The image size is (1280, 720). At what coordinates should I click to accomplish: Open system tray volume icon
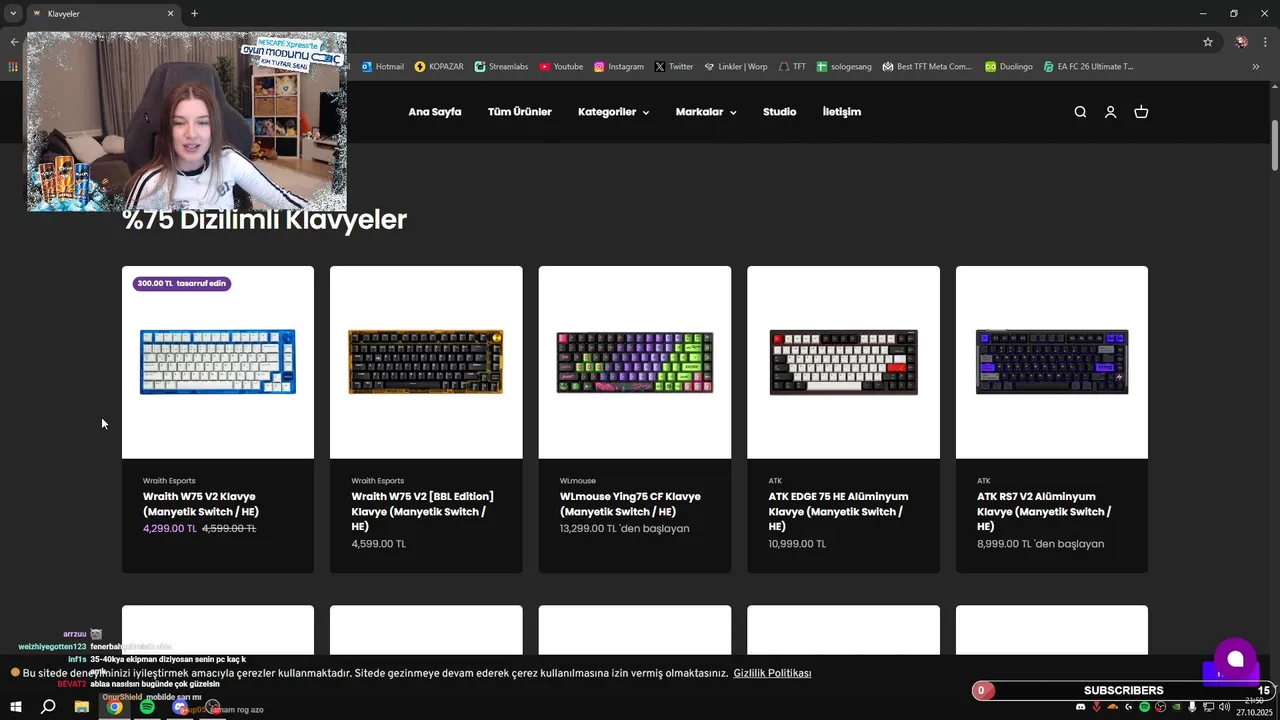(x=1224, y=707)
